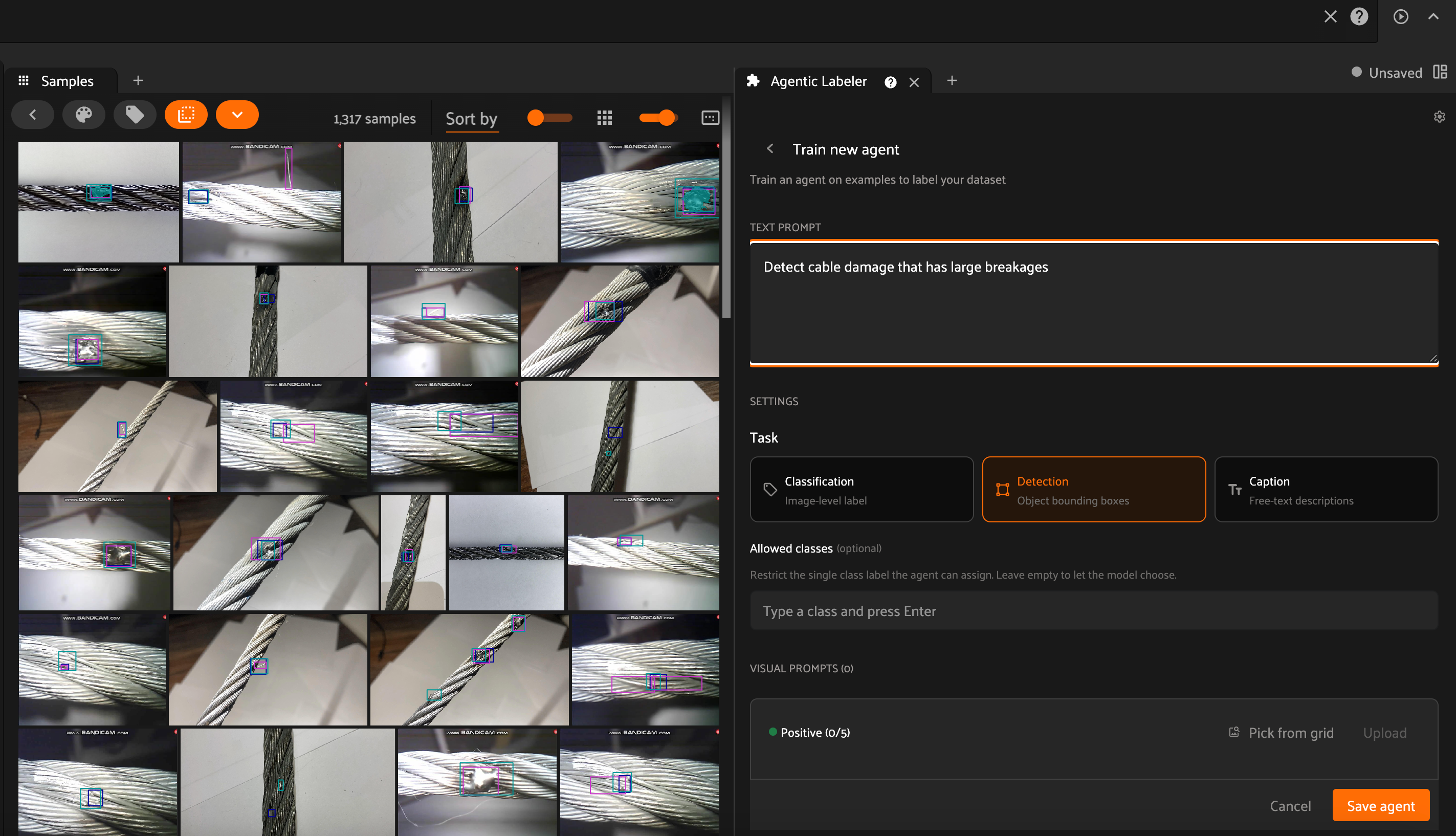Collapse the top bar with up chevron
This screenshot has height=836, width=1456.
[x=1433, y=17]
